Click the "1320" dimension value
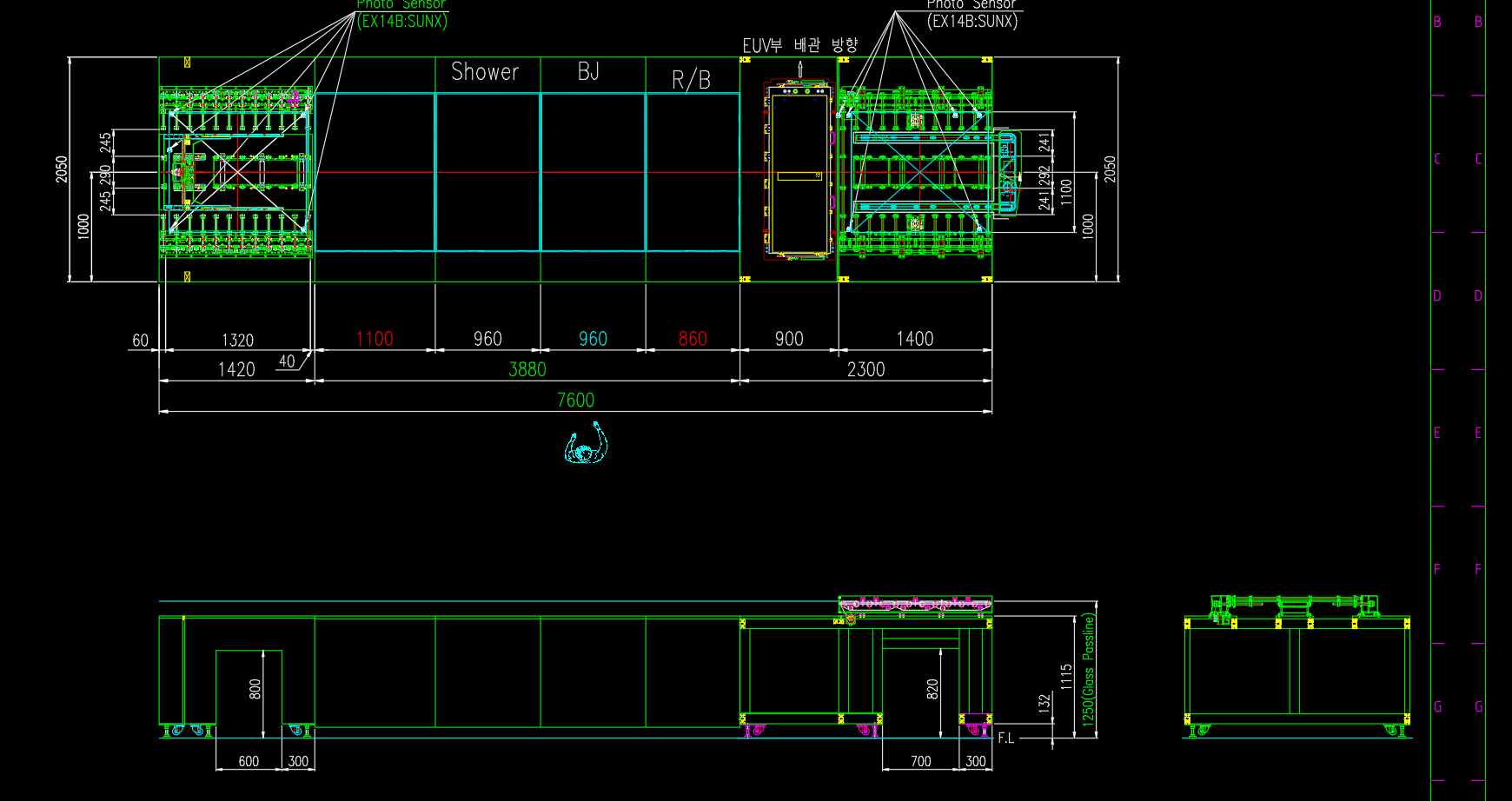This screenshot has width=1512, height=801. coord(238,341)
